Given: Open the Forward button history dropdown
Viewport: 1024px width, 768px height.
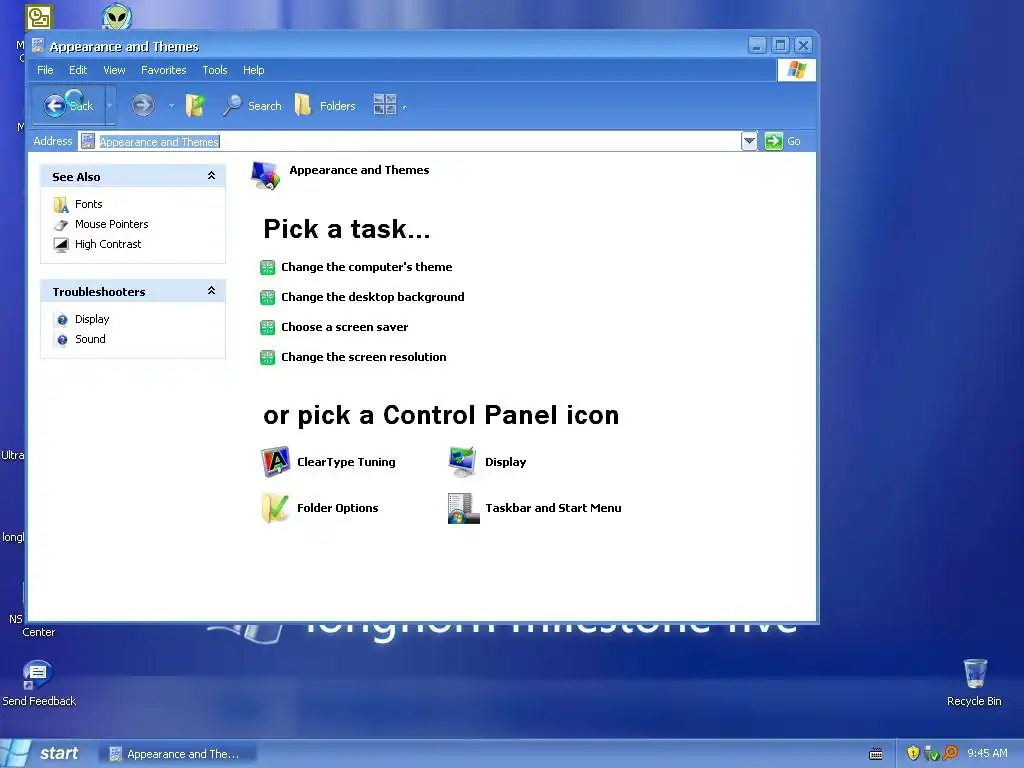Looking at the screenshot, I should pos(171,105).
